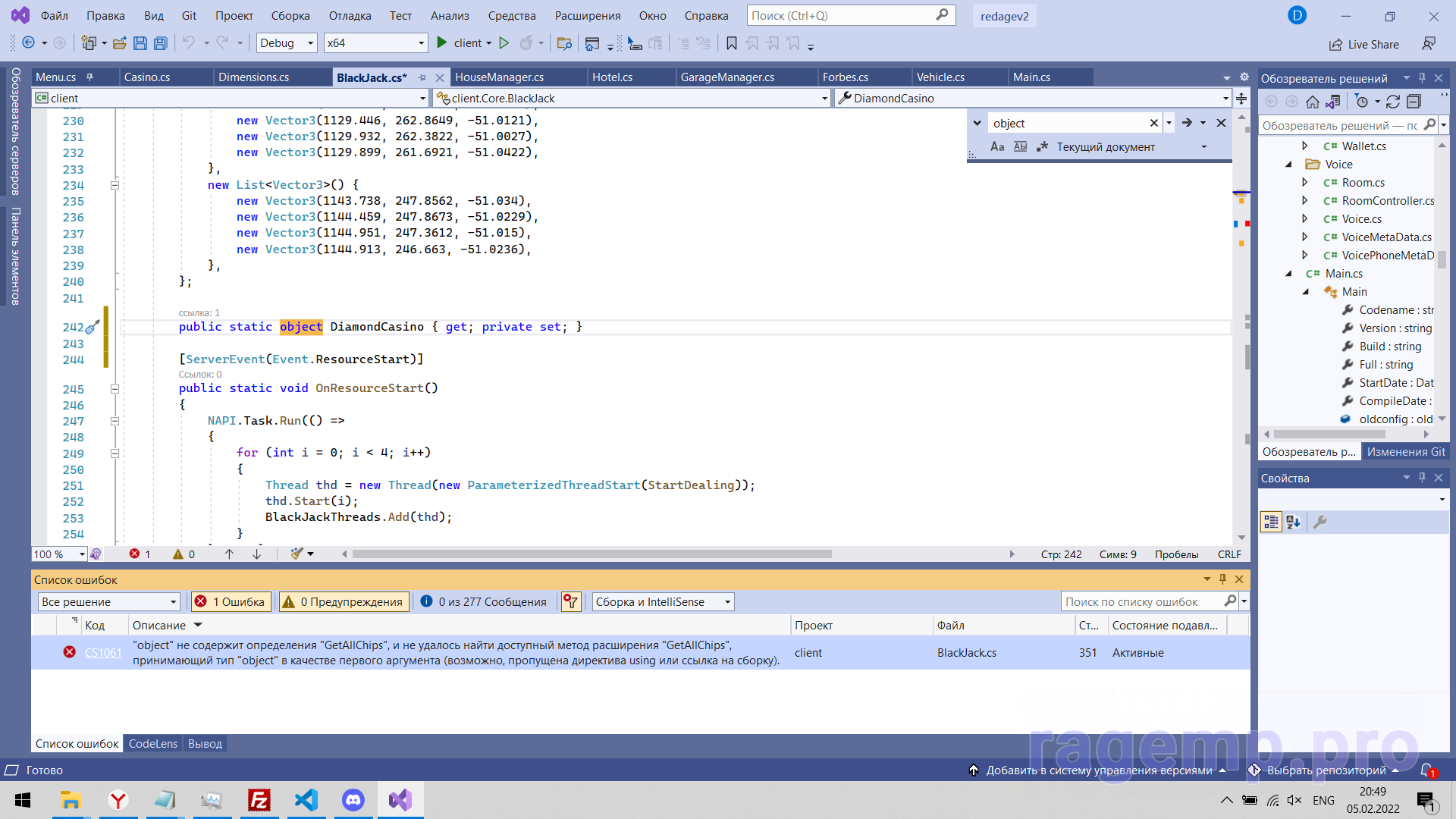Click the Alphabetical sort icon in Properties panel
1456x819 pixels.
click(x=1294, y=522)
